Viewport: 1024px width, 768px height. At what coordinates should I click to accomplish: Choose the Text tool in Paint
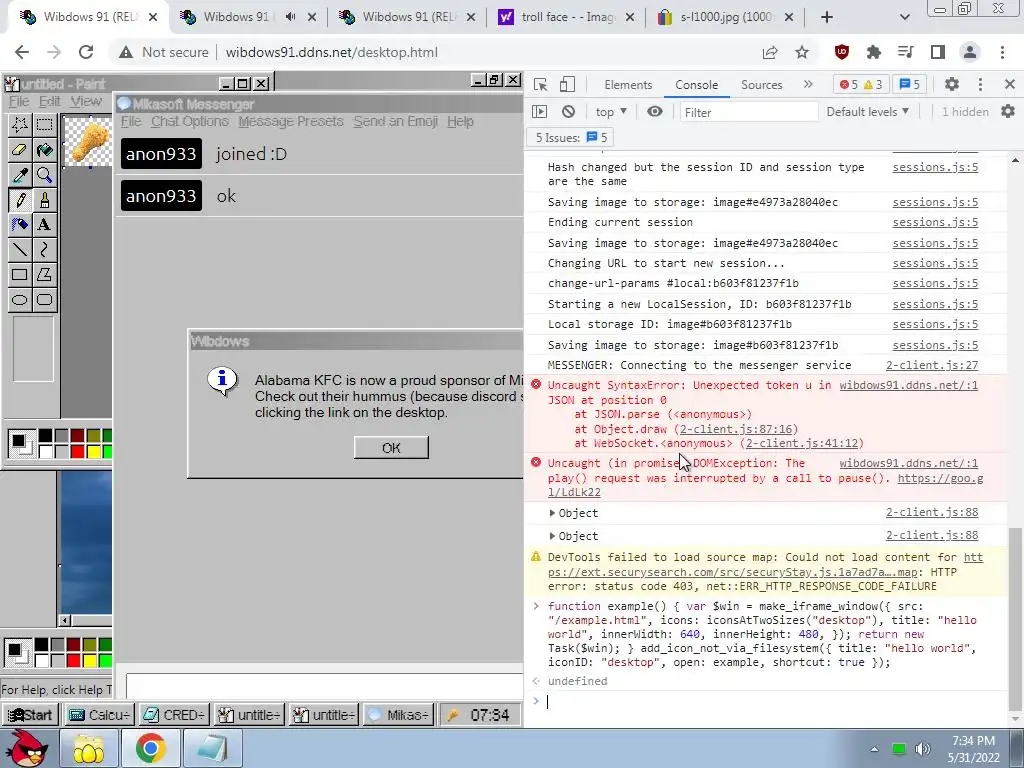tap(44, 224)
